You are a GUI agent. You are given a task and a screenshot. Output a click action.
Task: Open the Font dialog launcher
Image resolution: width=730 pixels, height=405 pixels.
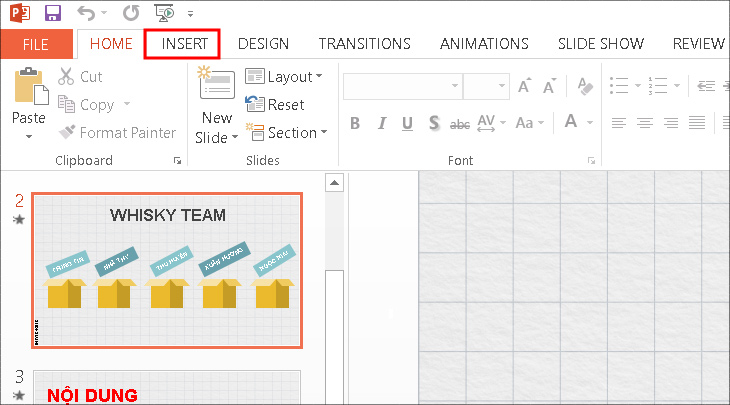click(591, 161)
